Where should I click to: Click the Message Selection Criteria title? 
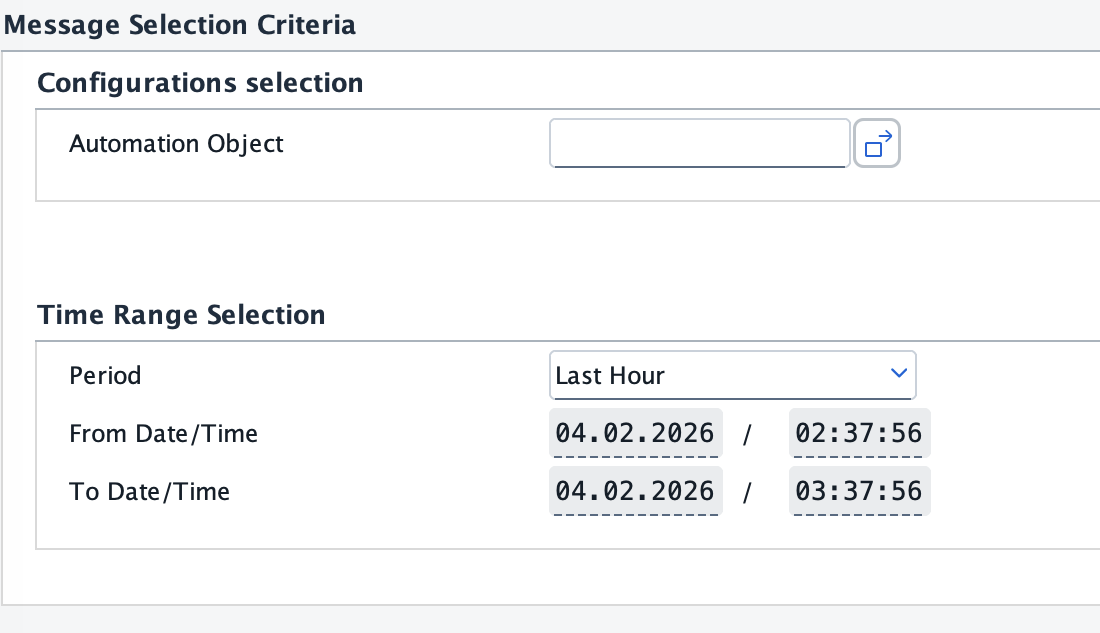pos(180,24)
